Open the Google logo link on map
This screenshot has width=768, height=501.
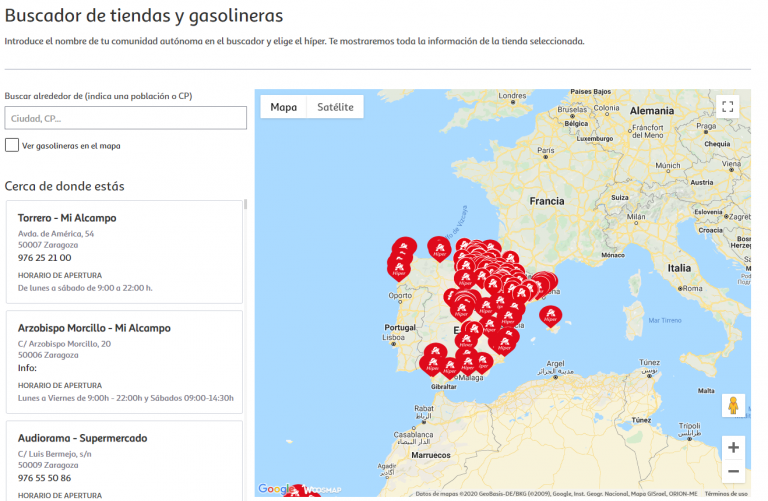pyautogui.click(x=277, y=489)
